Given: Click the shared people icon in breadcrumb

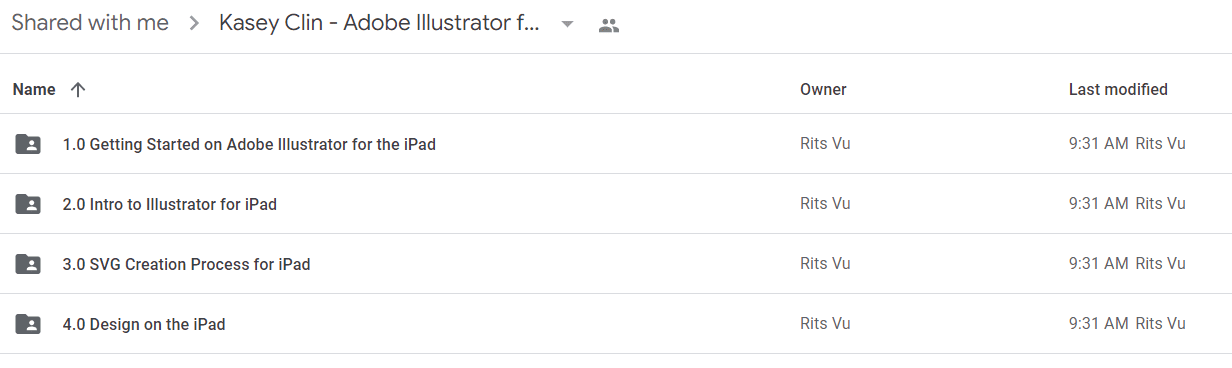Looking at the screenshot, I should (x=609, y=26).
